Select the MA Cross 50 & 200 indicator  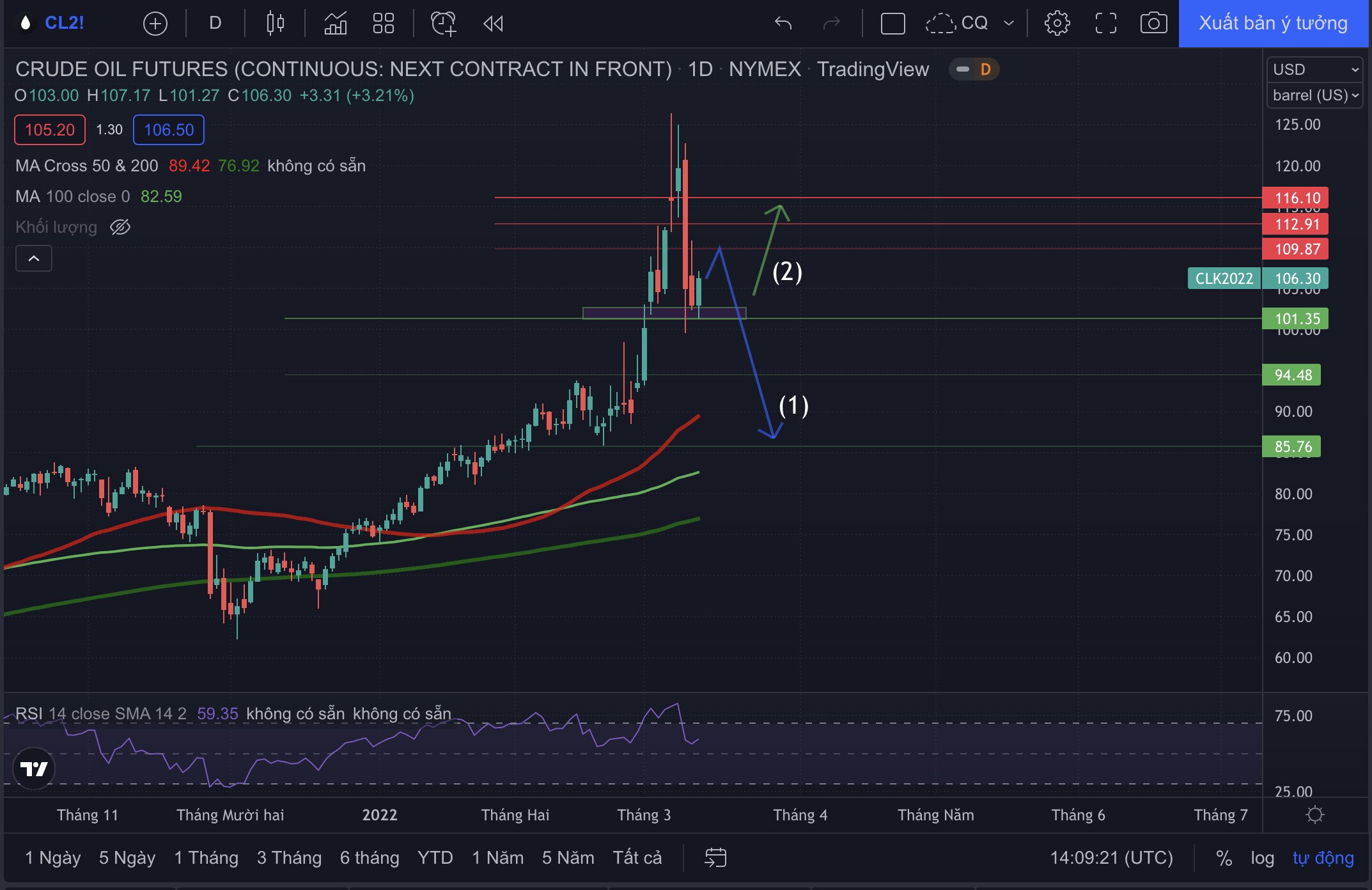[87, 166]
